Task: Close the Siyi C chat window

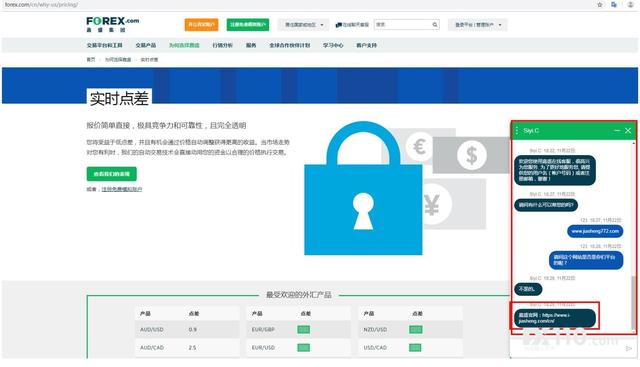Action: (x=628, y=130)
